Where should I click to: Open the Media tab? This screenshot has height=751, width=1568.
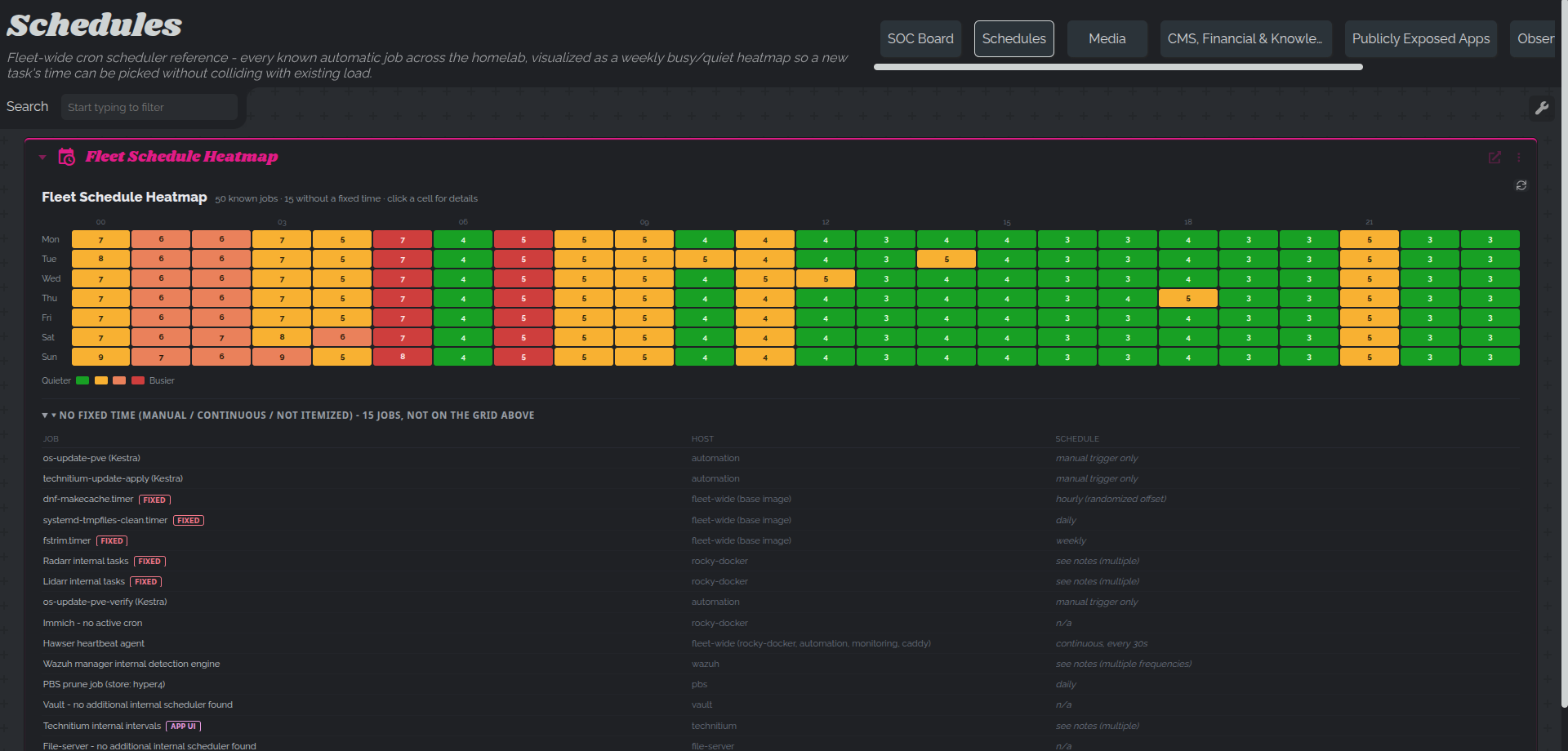[1107, 38]
